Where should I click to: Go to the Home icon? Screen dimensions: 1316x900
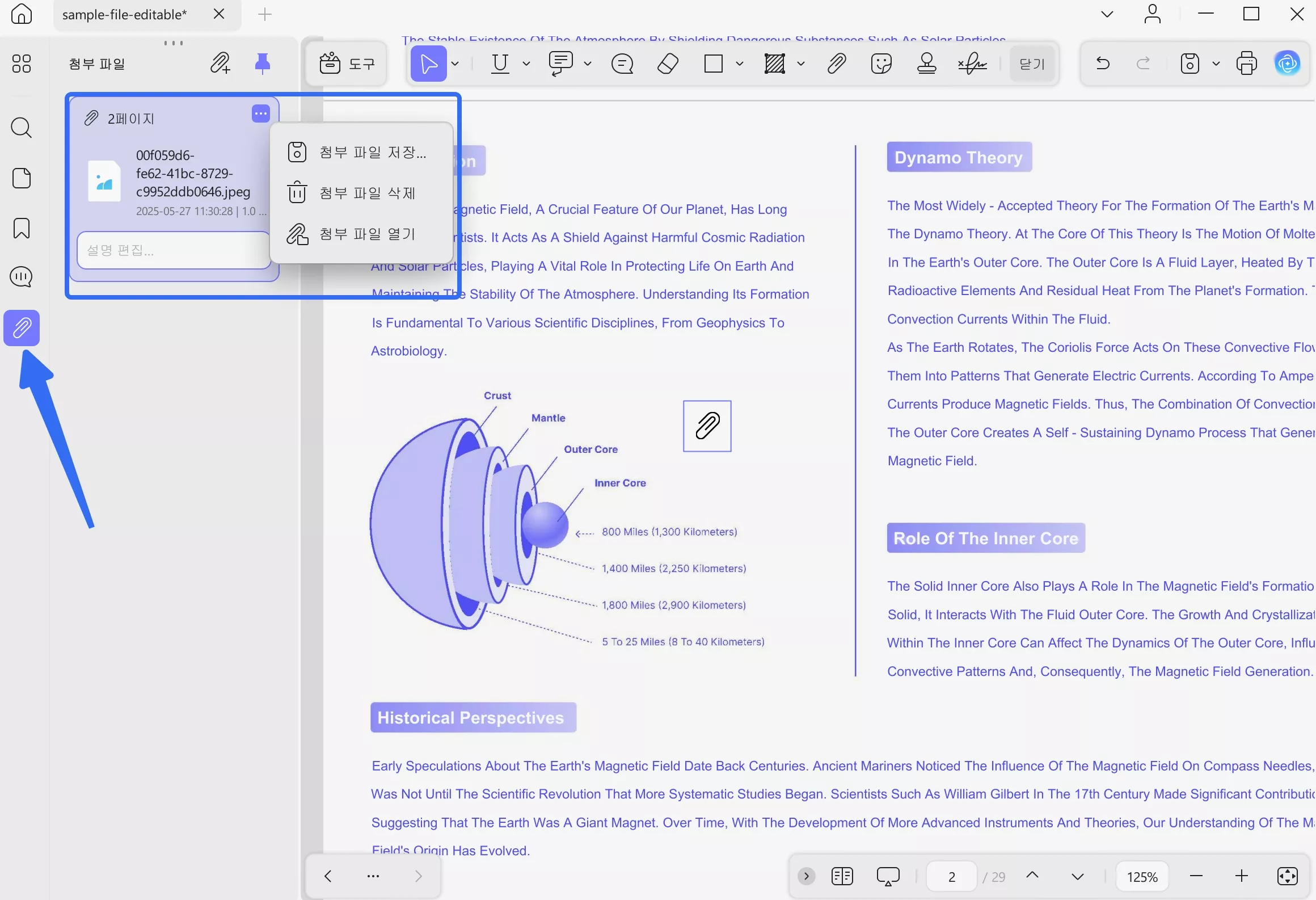pos(22,14)
